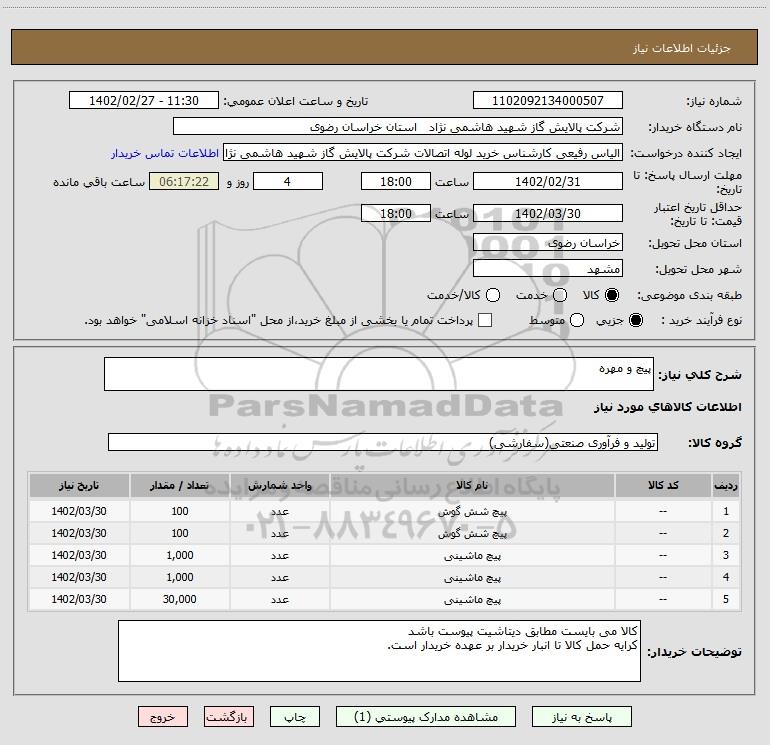Click the buyer organization name field
The width and height of the screenshot is (770, 745).
click(x=398, y=127)
